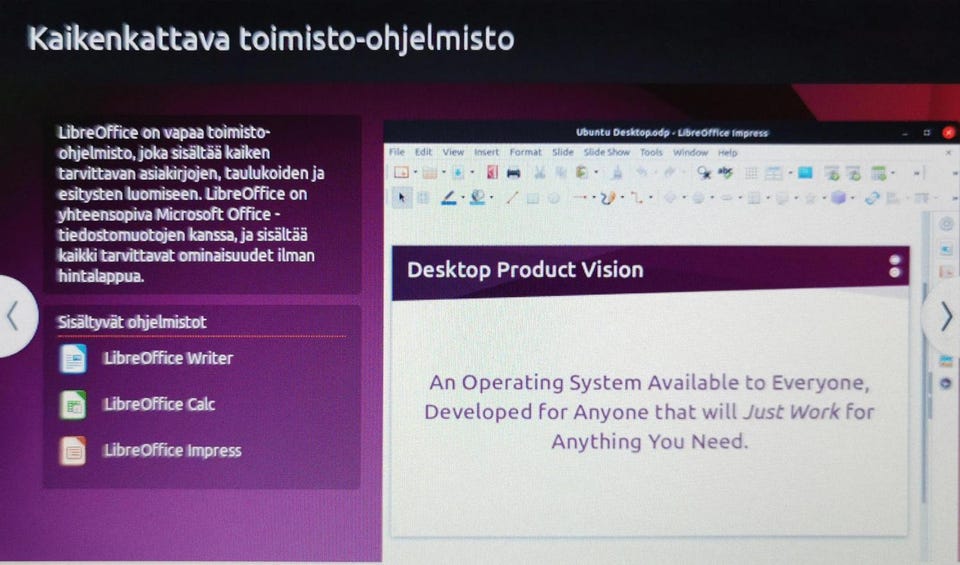Open the Slide menu in Impress

tap(563, 152)
